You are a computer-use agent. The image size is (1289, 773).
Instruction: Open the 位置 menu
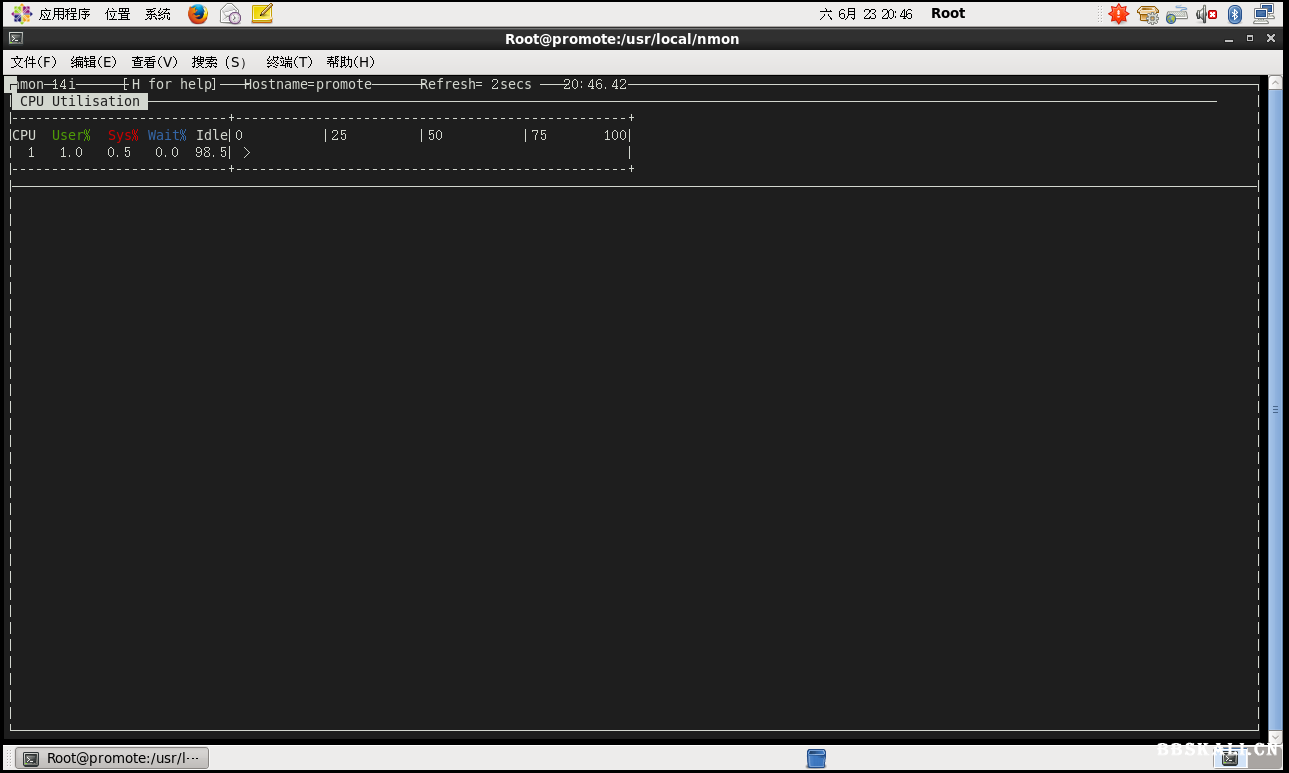point(117,13)
